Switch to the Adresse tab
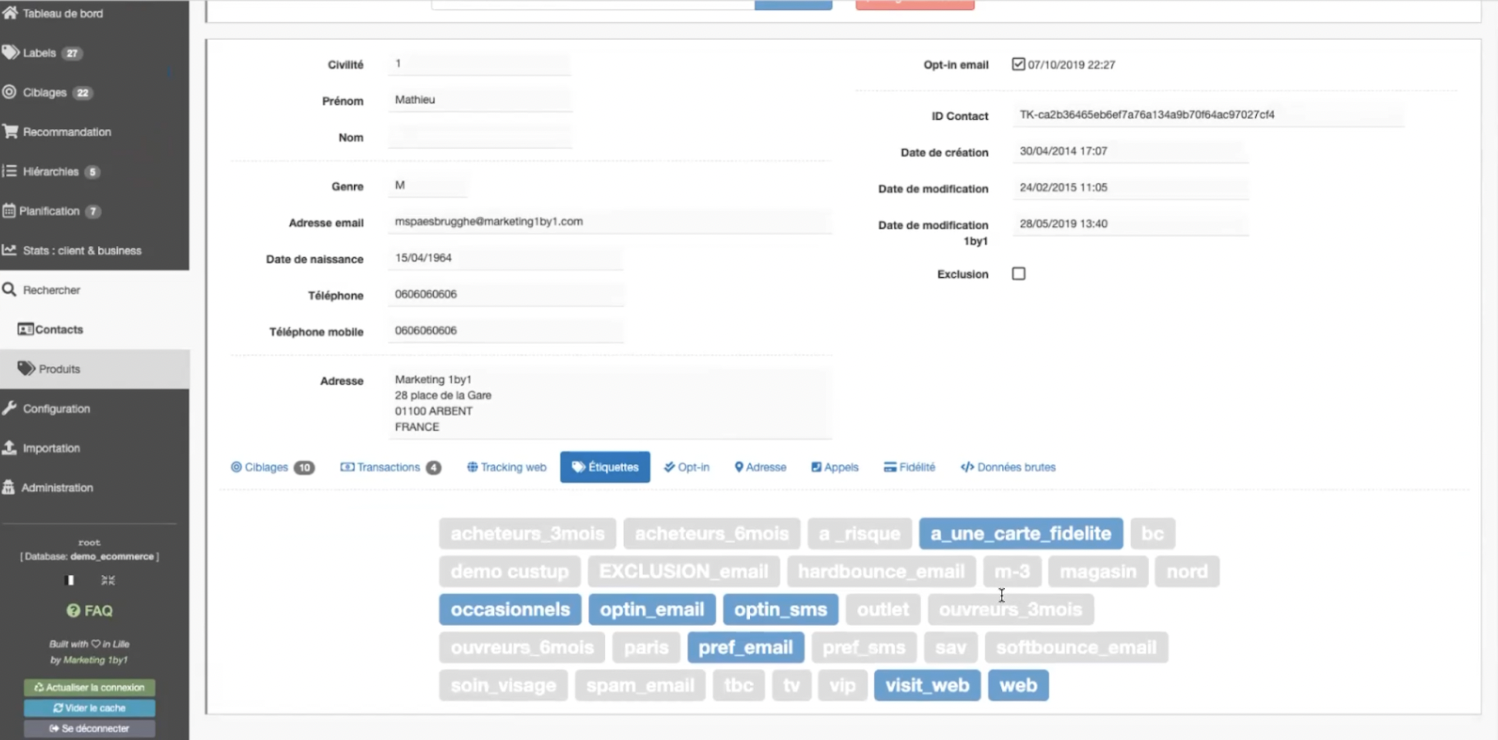Screen dimensions: 1498x740 760,467
